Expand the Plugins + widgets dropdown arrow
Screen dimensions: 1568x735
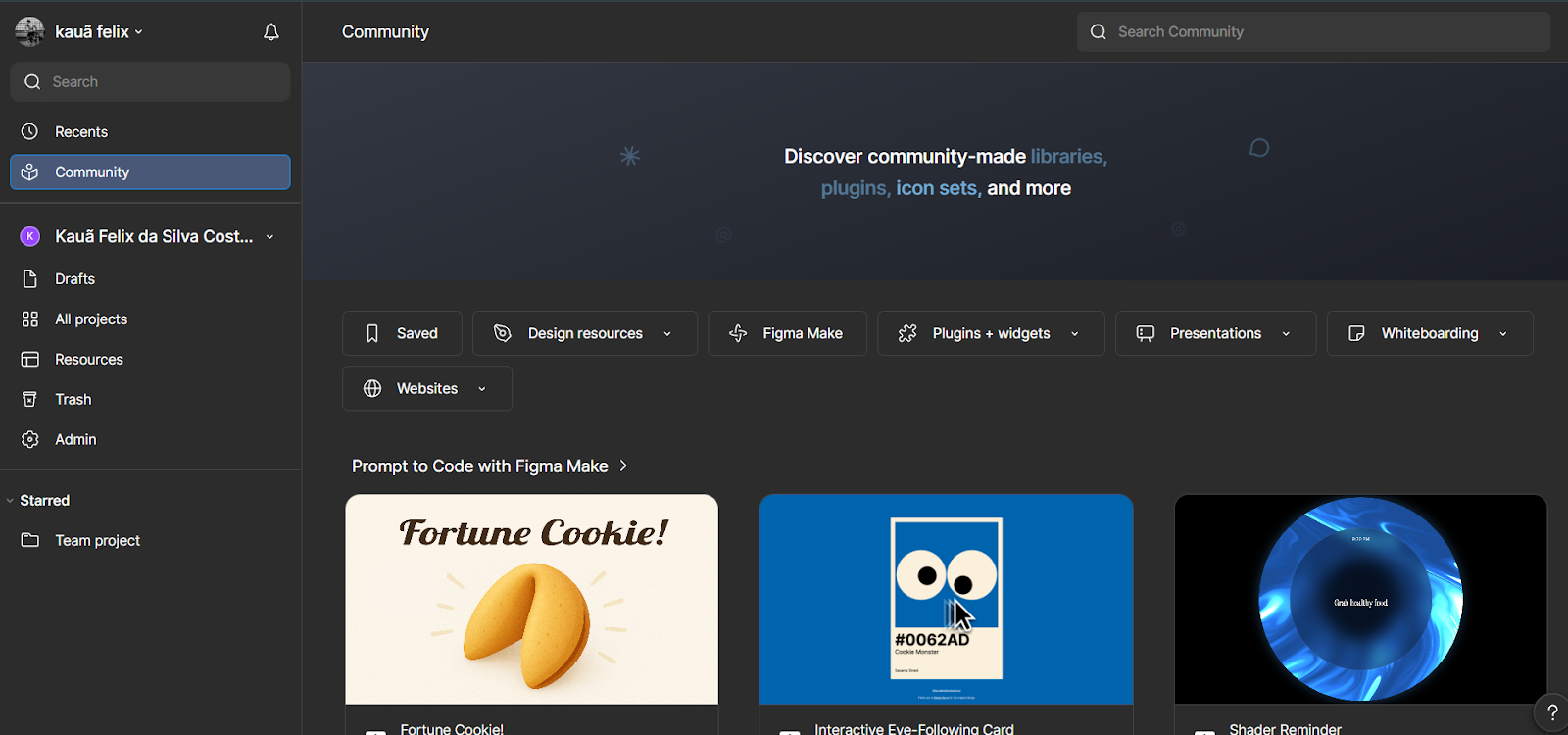coord(1075,334)
